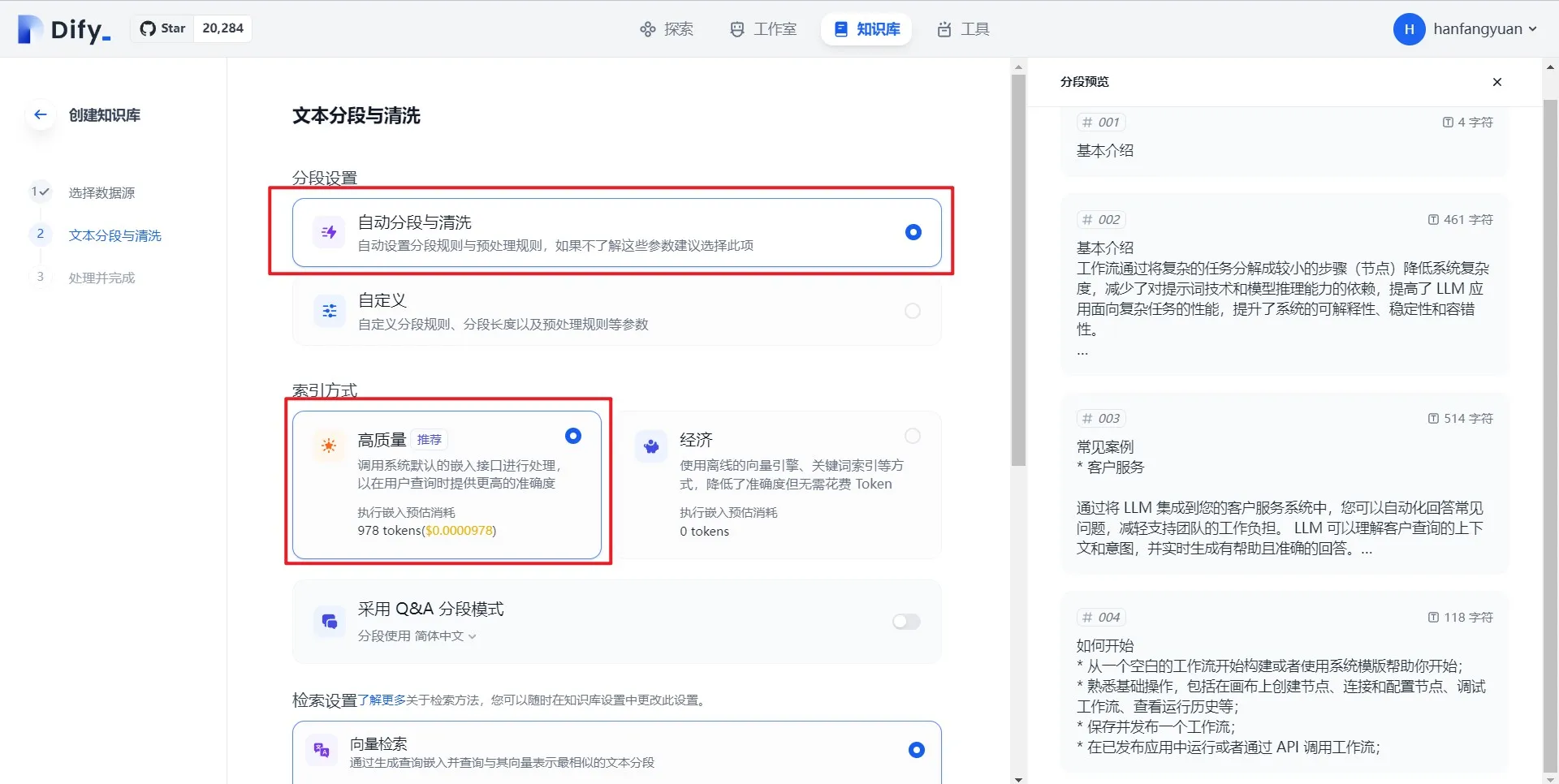
Task: Switch to the 工作室 tab
Action: click(763, 29)
